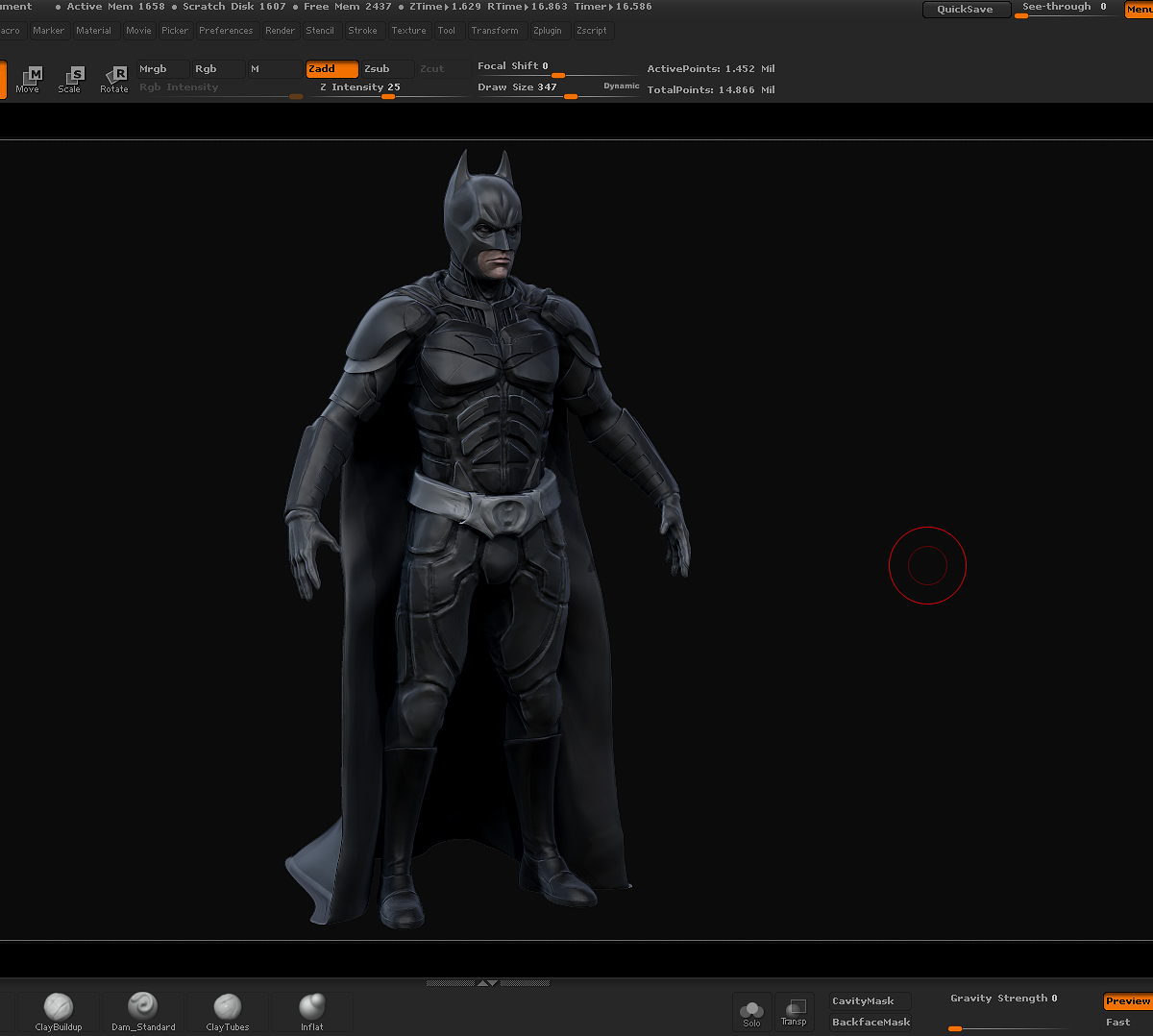This screenshot has height=1036, width=1153.
Task: Enable BackfaceMask option
Action: pos(870,1023)
